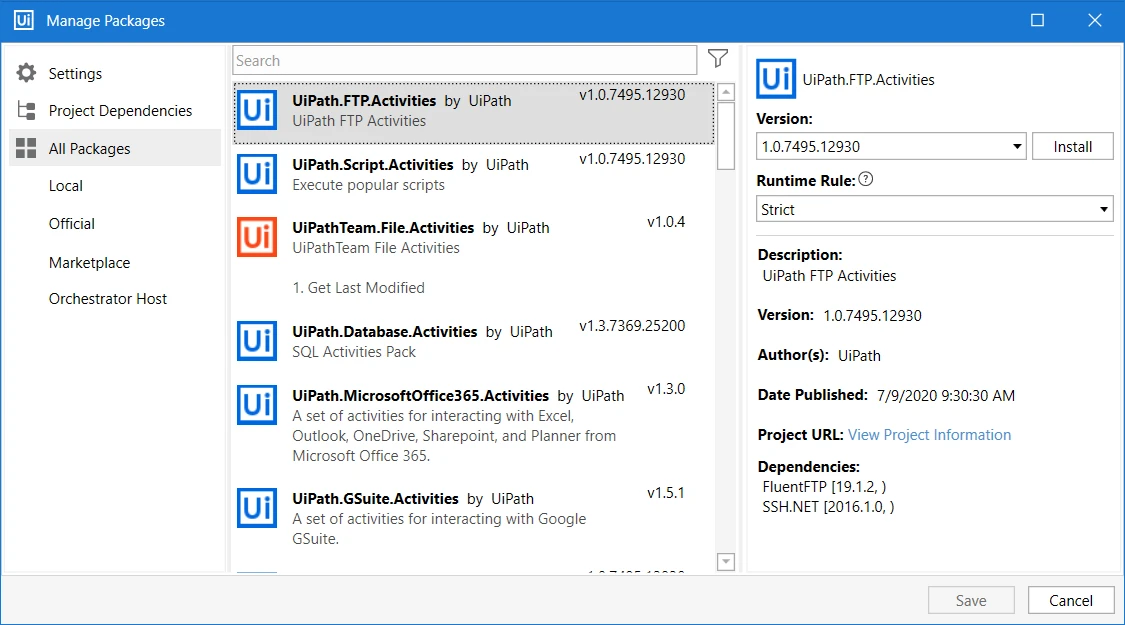This screenshot has width=1125, height=625.
Task: Click the package Search field
Action: 464,60
